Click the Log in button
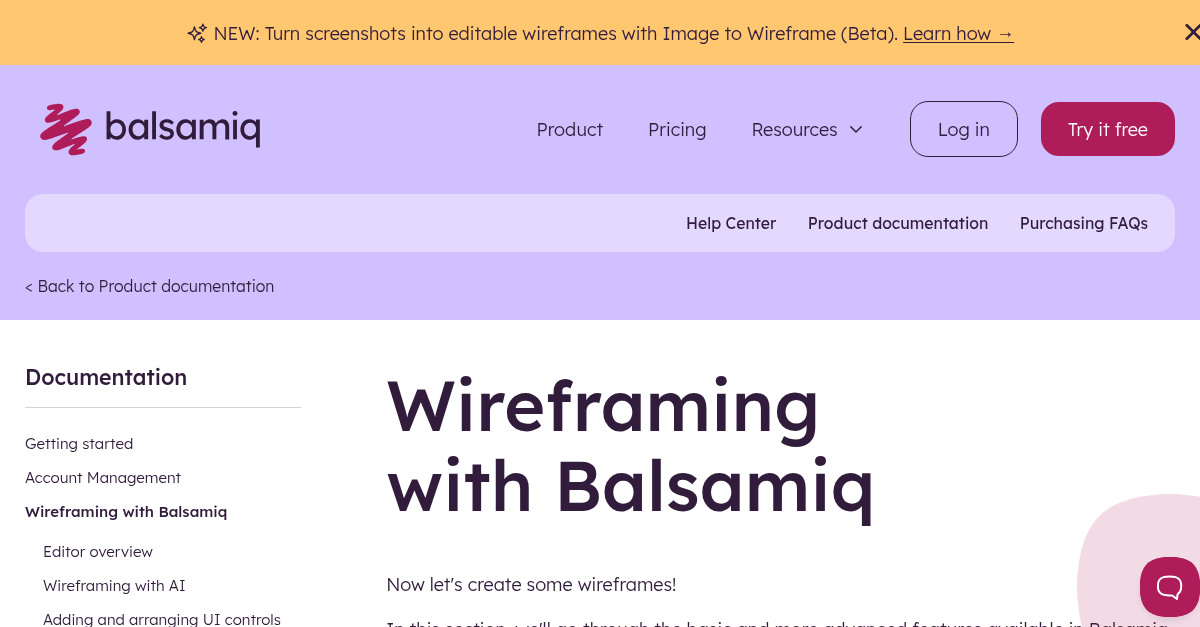 point(963,129)
